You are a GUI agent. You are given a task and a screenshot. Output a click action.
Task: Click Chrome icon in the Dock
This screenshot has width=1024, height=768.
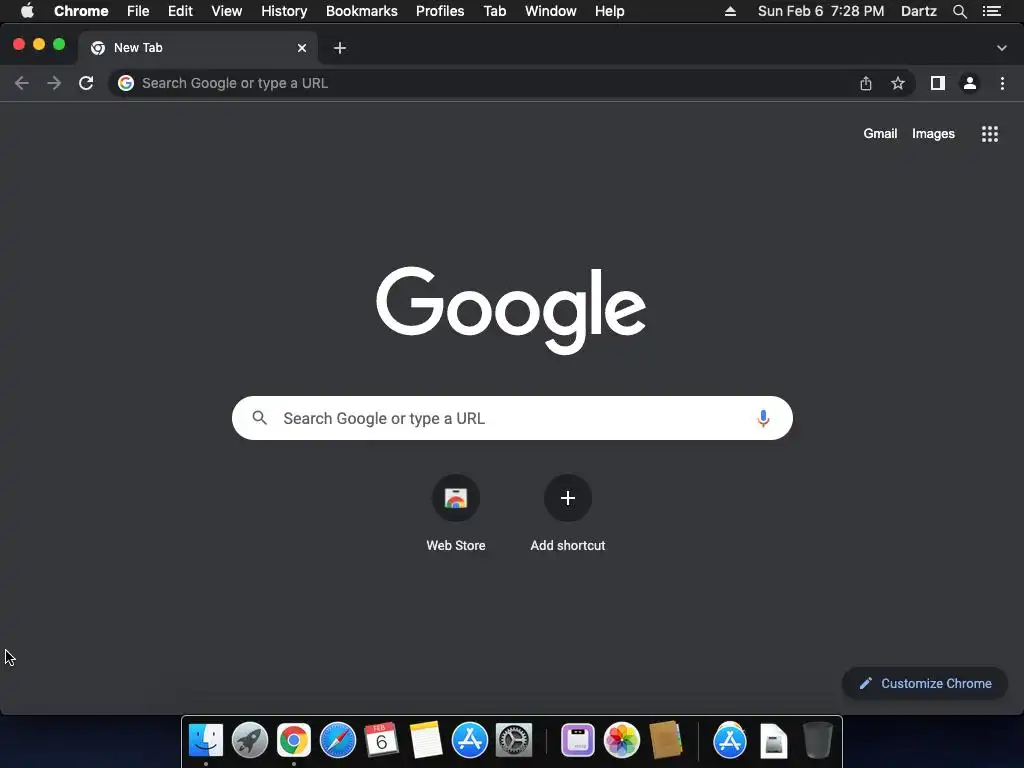click(294, 741)
